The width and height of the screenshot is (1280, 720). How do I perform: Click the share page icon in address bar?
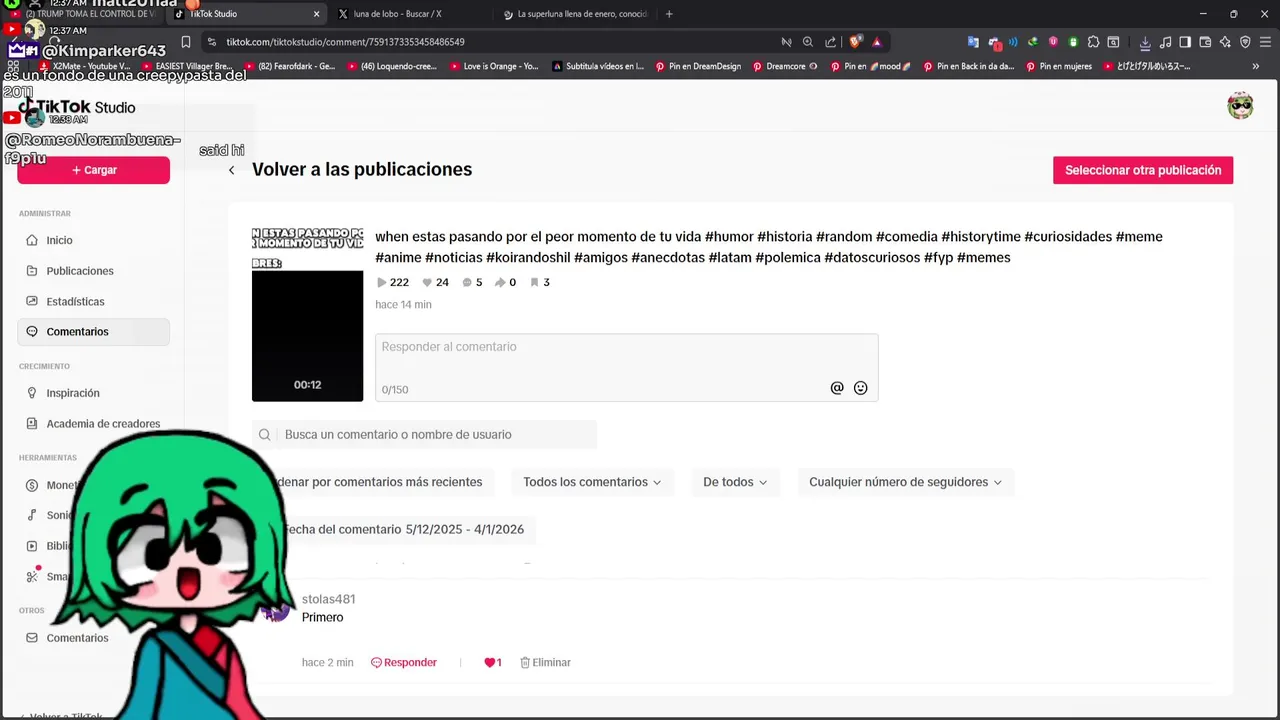click(831, 42)
